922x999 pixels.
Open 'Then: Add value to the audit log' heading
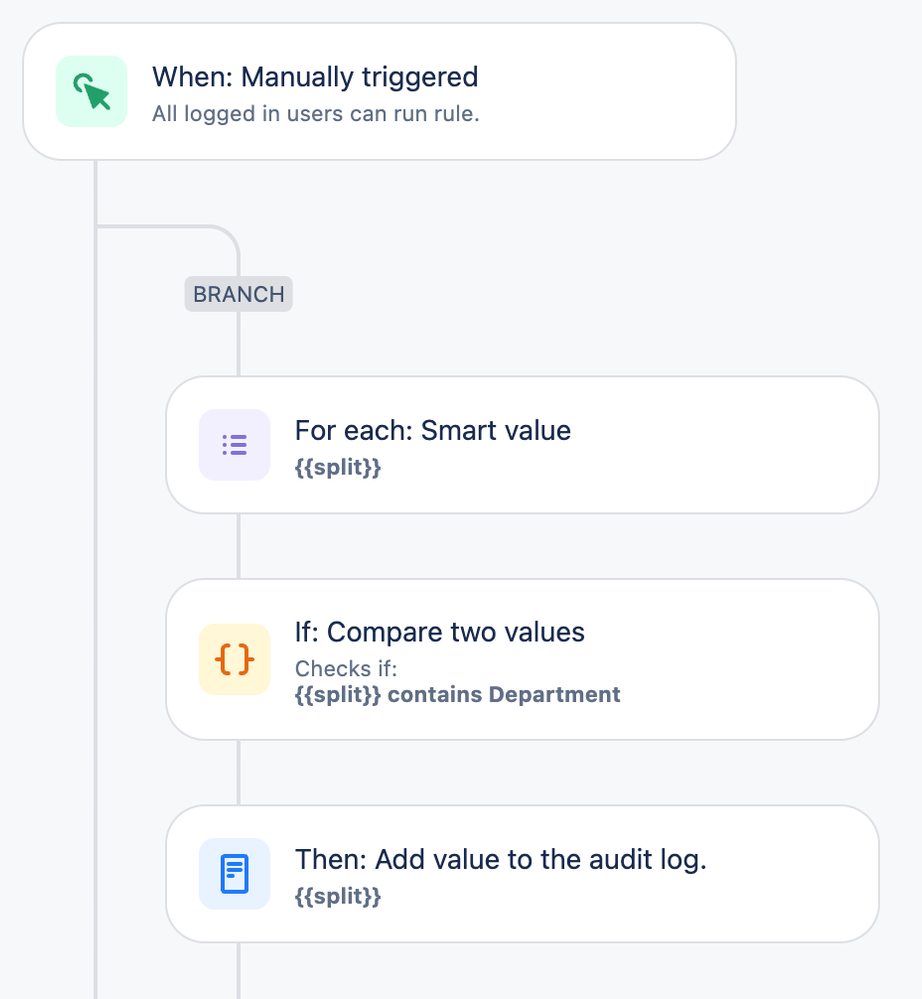(x=501, y=859)
